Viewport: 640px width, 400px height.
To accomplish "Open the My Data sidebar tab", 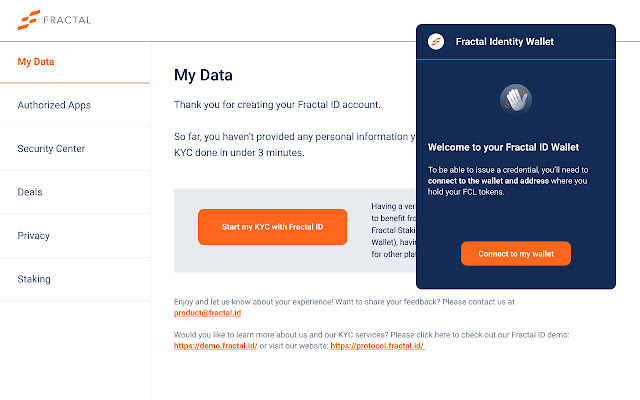I will coord(36,62).
